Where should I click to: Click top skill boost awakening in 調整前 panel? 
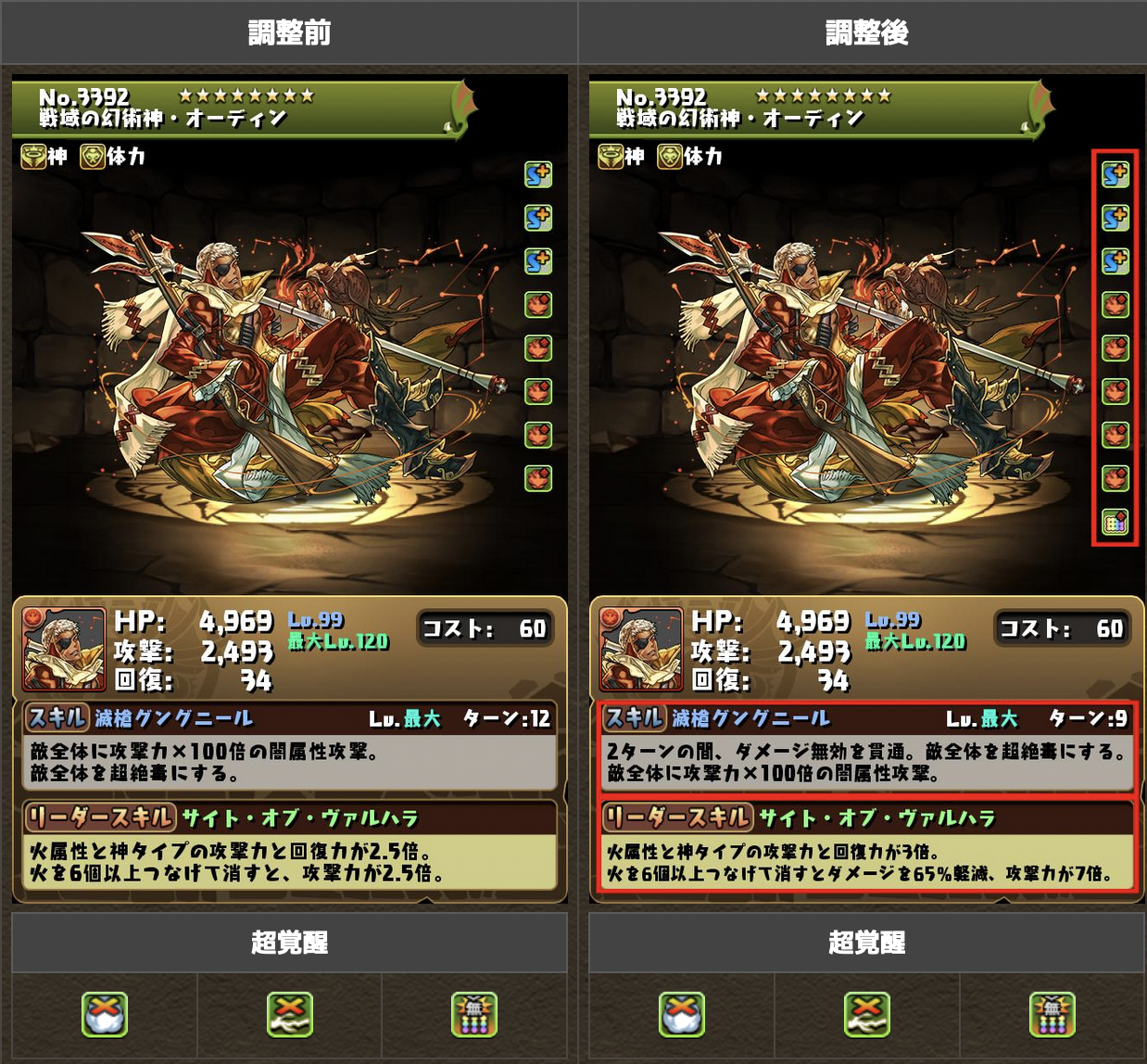click(x=538, y=174)
